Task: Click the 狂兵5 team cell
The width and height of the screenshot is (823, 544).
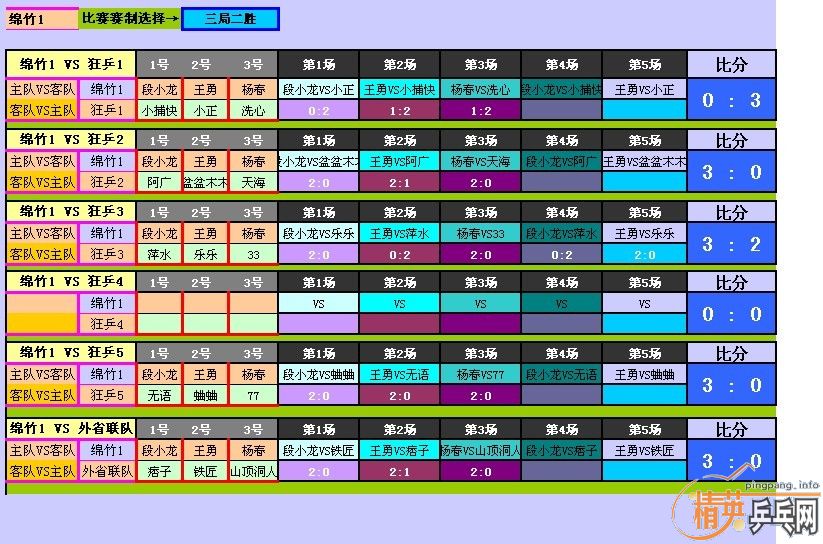Action: click(x=107, y=395)
